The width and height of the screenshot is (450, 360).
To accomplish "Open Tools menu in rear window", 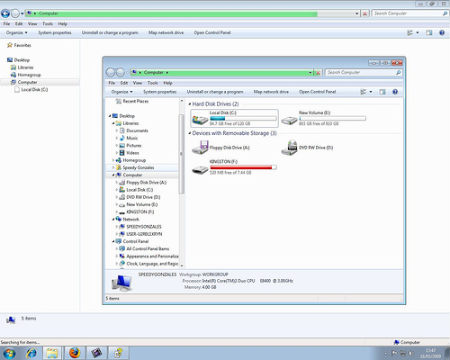I will pyautogui.click(x=47, y=24).
